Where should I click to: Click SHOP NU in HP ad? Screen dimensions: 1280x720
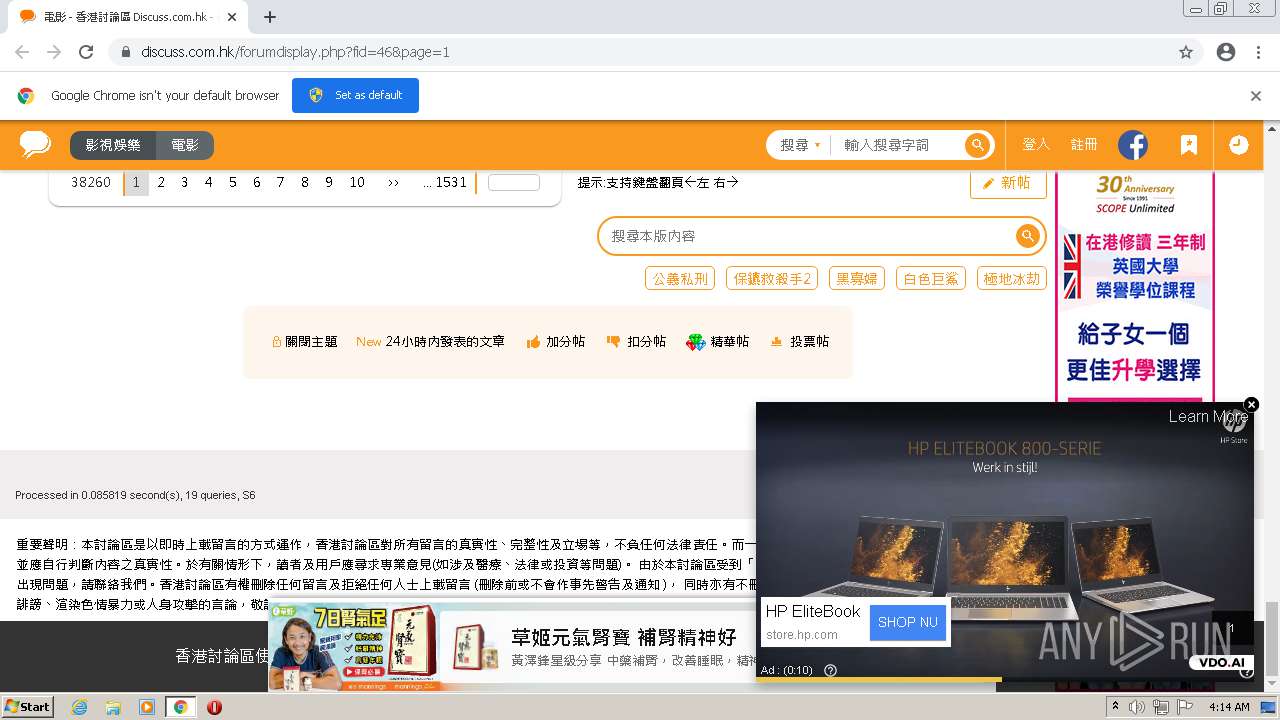(x=907, y=622)
